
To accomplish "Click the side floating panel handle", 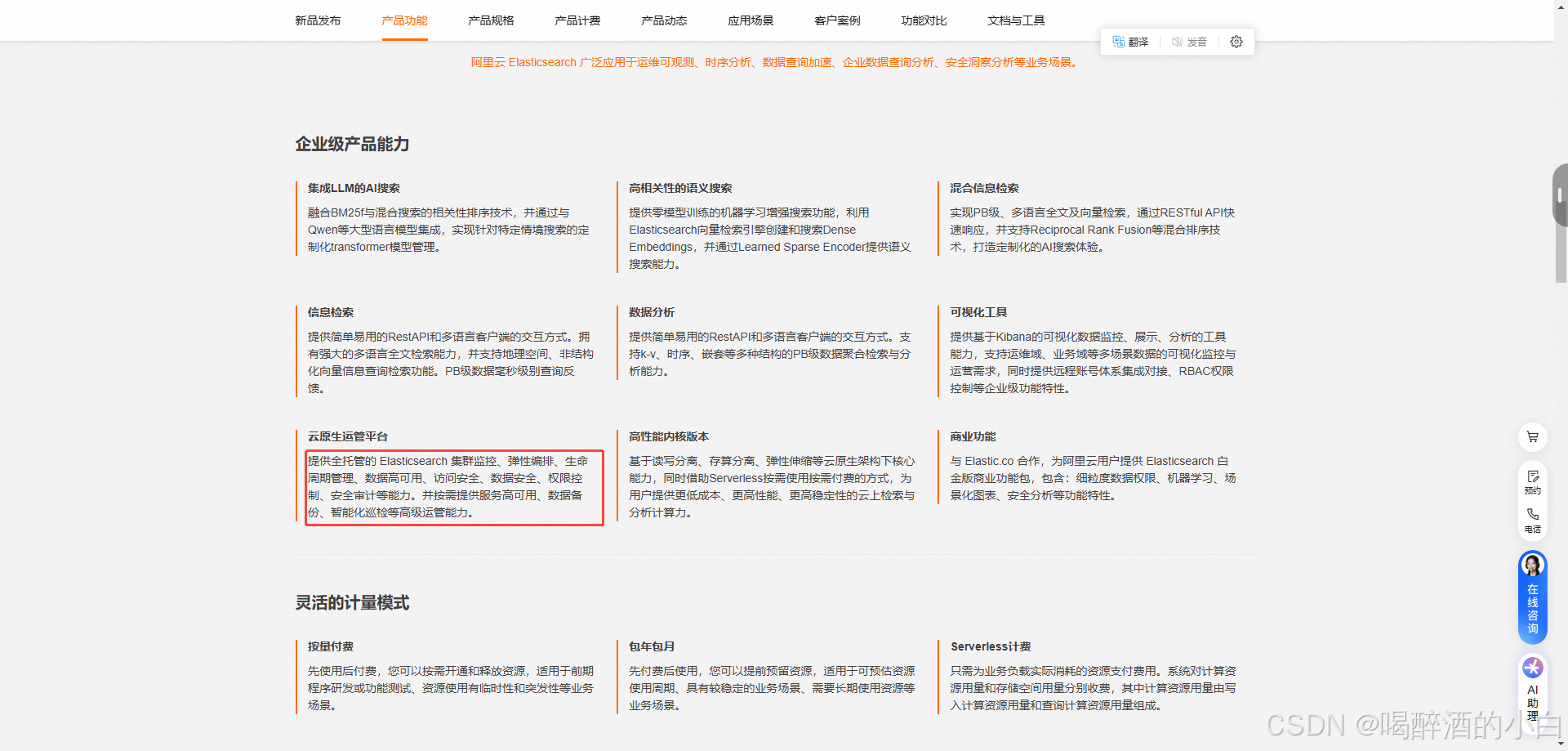I will click(x=1561, y=196).
